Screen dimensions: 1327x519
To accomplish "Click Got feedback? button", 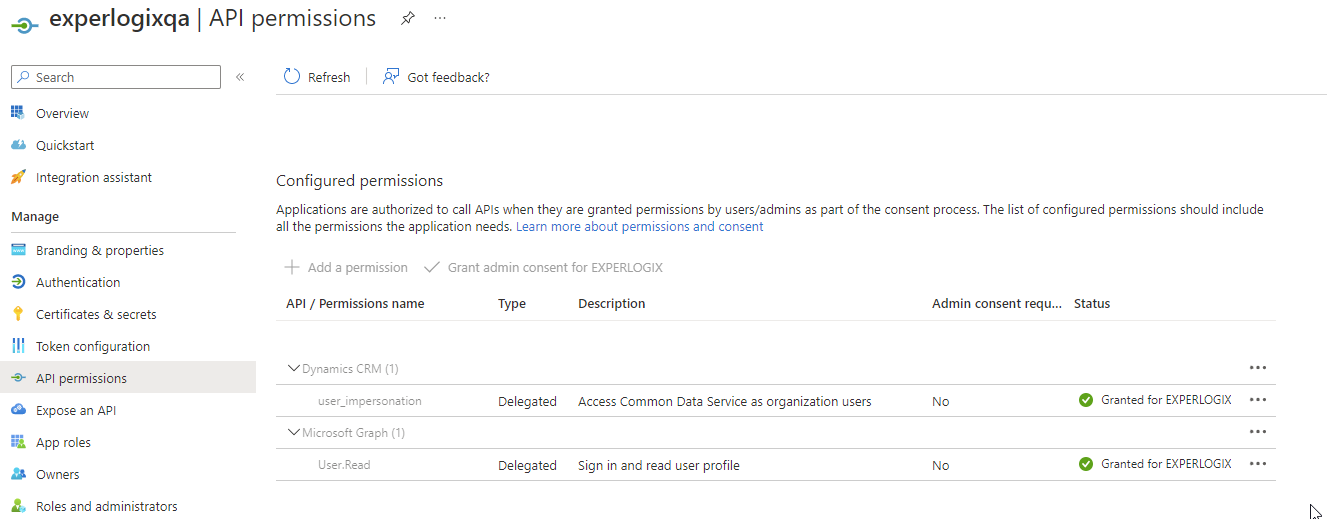I will 436,77.
